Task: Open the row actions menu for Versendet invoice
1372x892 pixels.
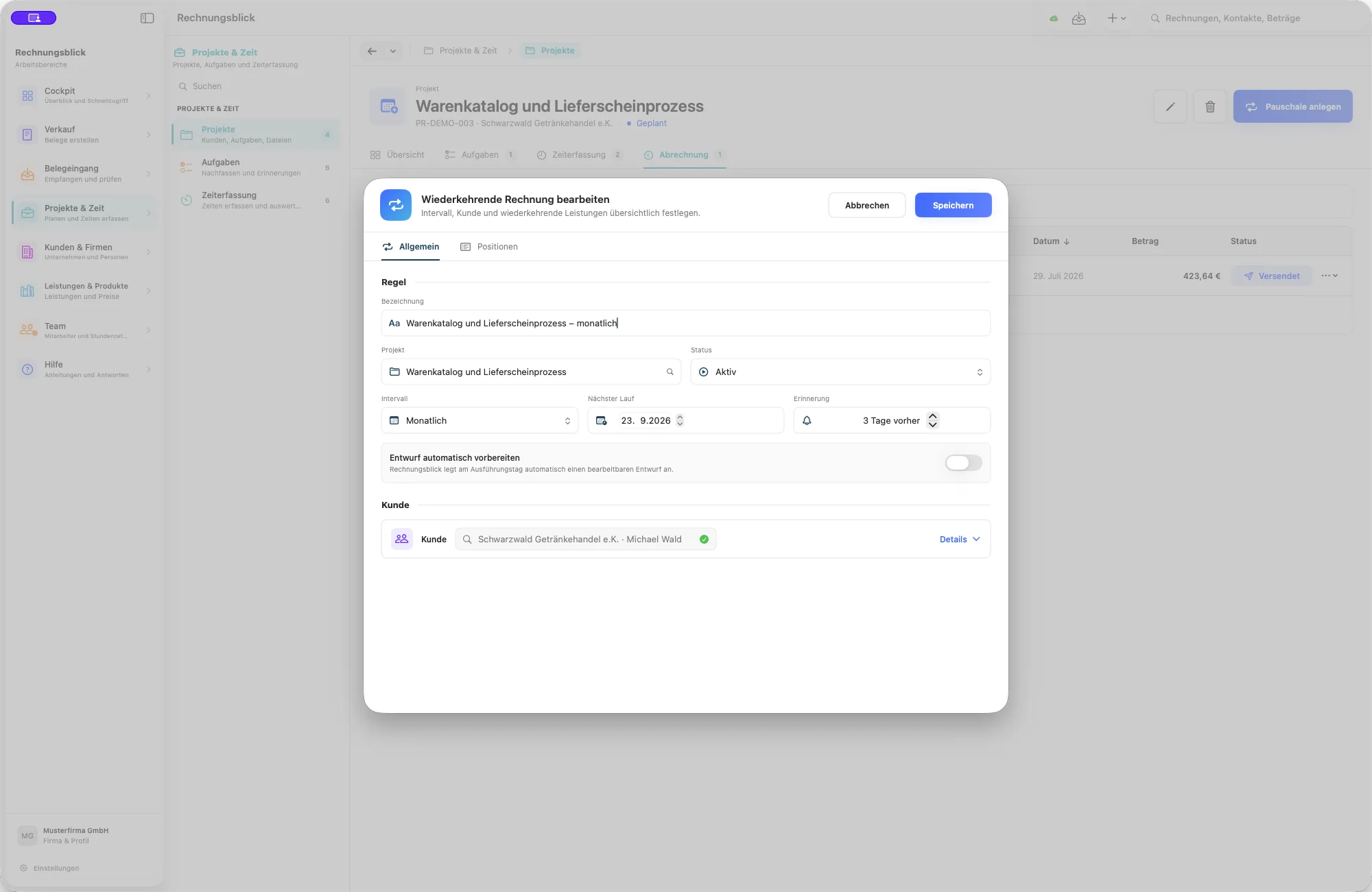Action: [1329, 276]
